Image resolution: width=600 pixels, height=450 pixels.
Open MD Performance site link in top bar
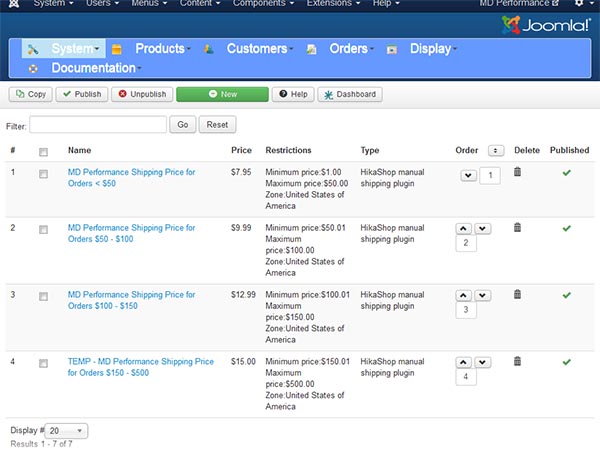pyautogui.click(x=519, y=3)
